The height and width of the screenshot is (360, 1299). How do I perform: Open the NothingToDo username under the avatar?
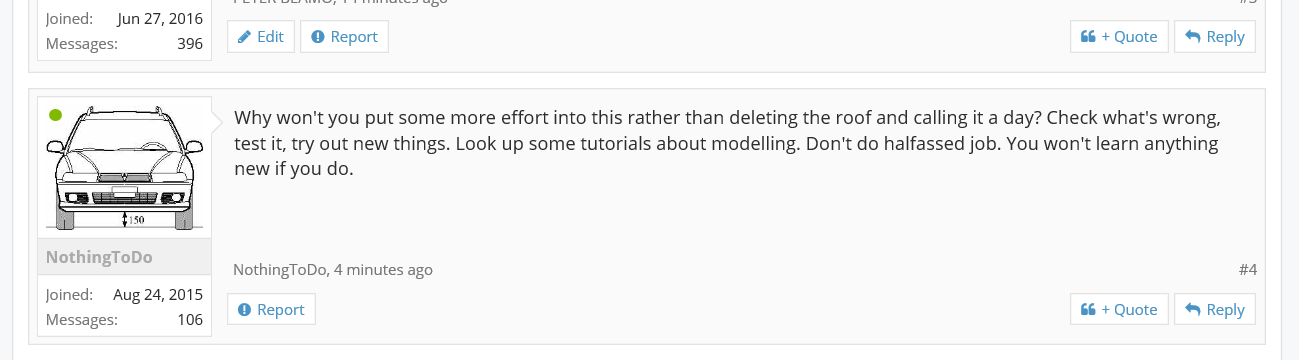[x=99, y=257]
